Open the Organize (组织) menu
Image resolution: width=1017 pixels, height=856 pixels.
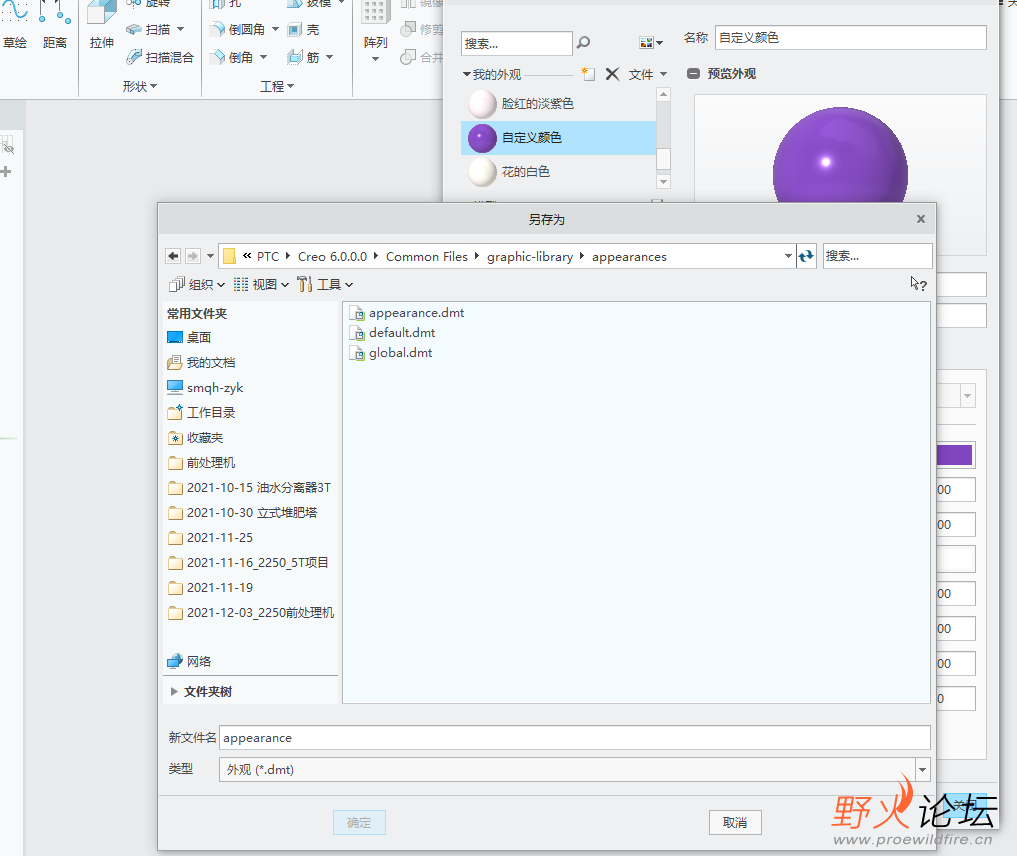point(197,285)
